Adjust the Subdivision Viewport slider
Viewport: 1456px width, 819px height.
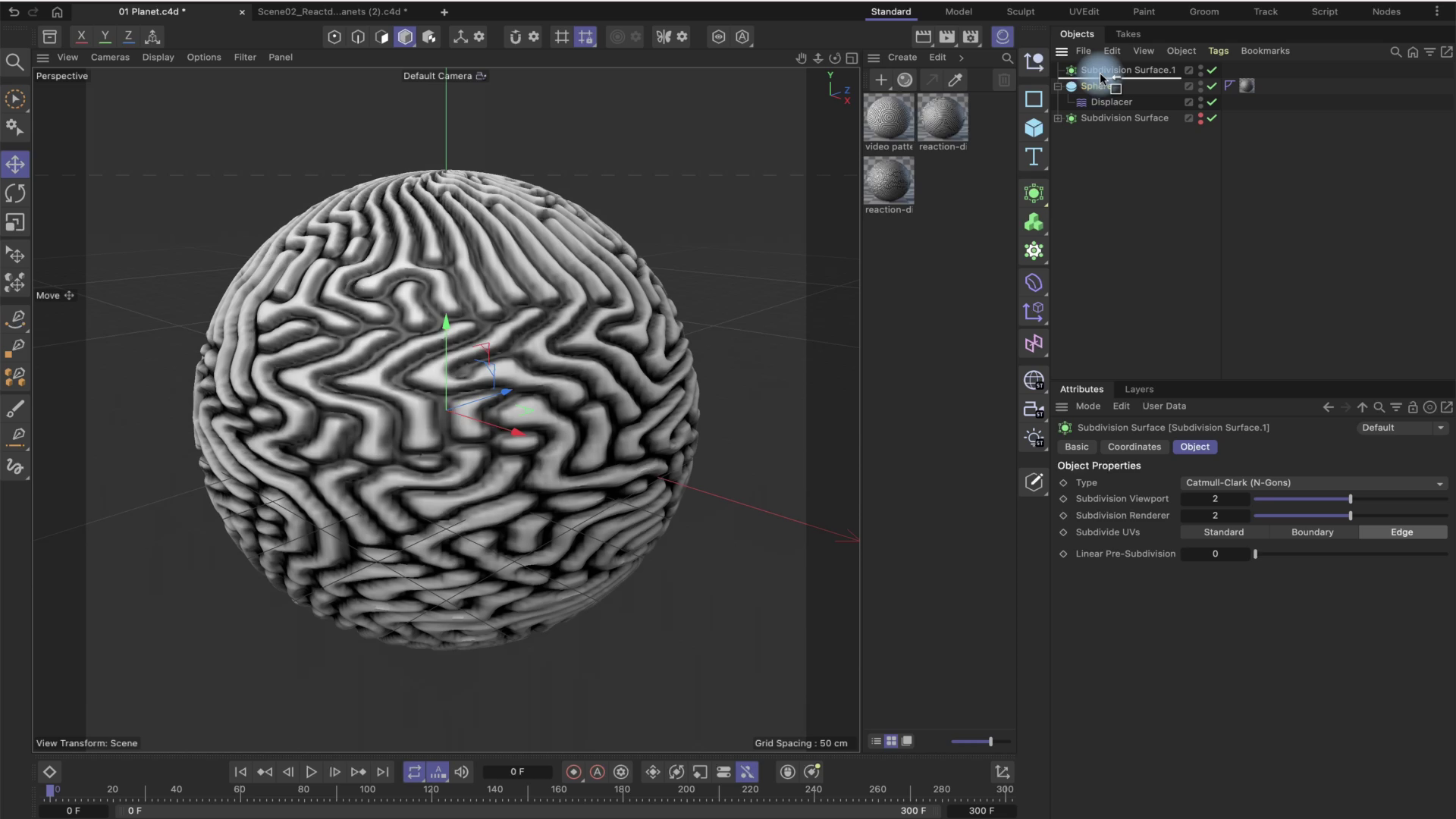[x=1350, y=499]
